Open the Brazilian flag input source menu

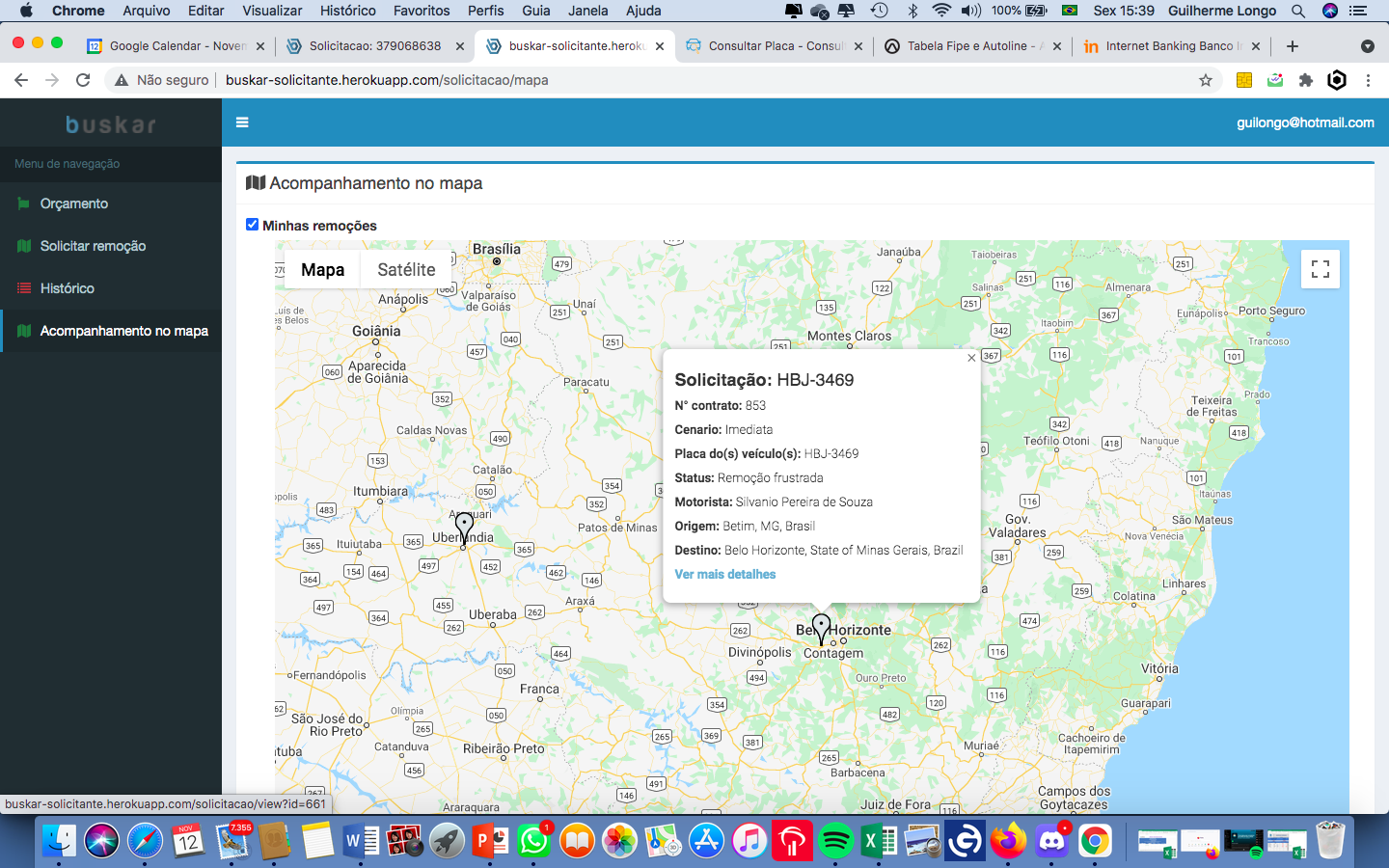[x=1069, y=11]
